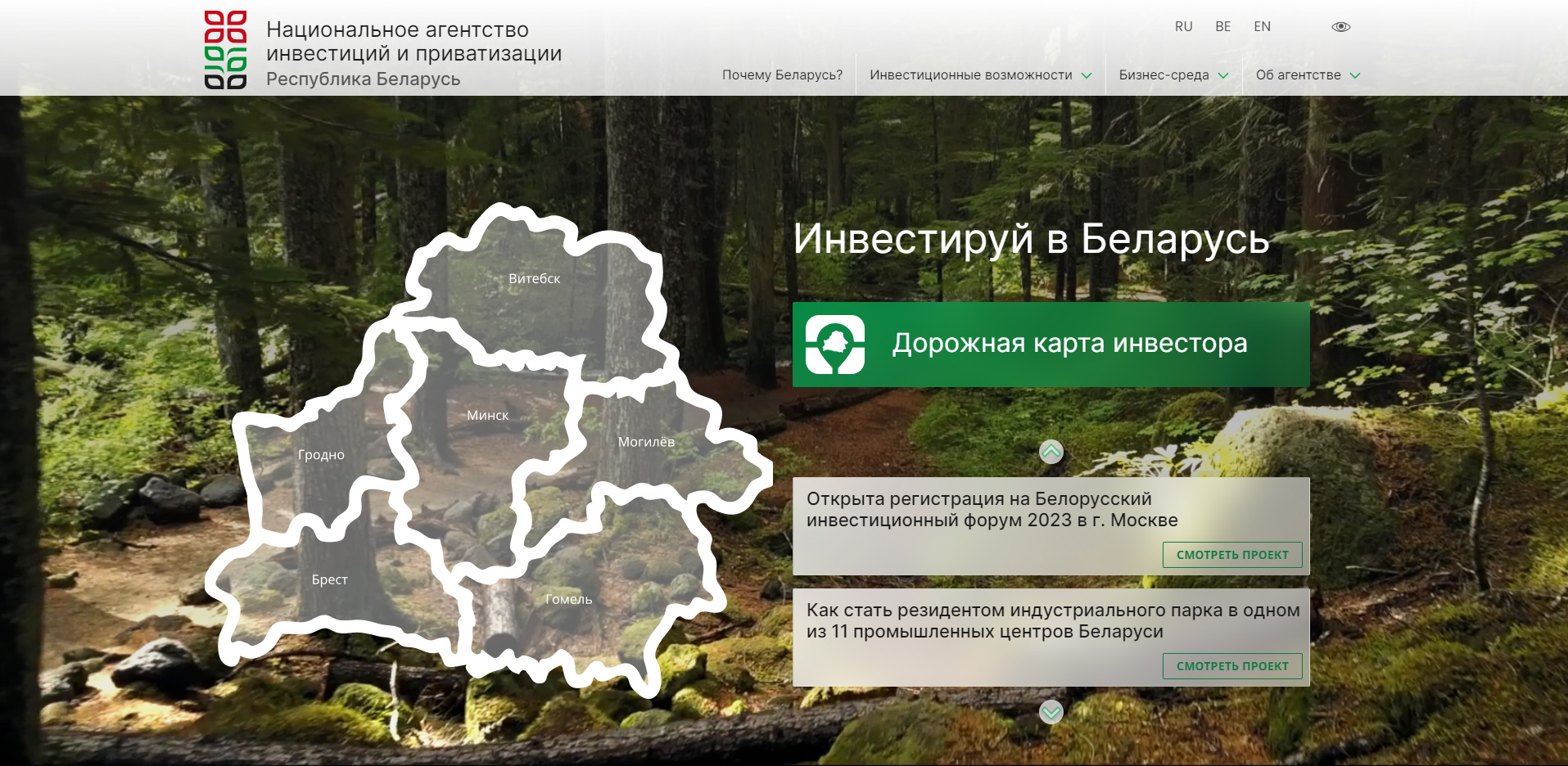
Task: Select the Гомель region on the map
Action: 568,600
